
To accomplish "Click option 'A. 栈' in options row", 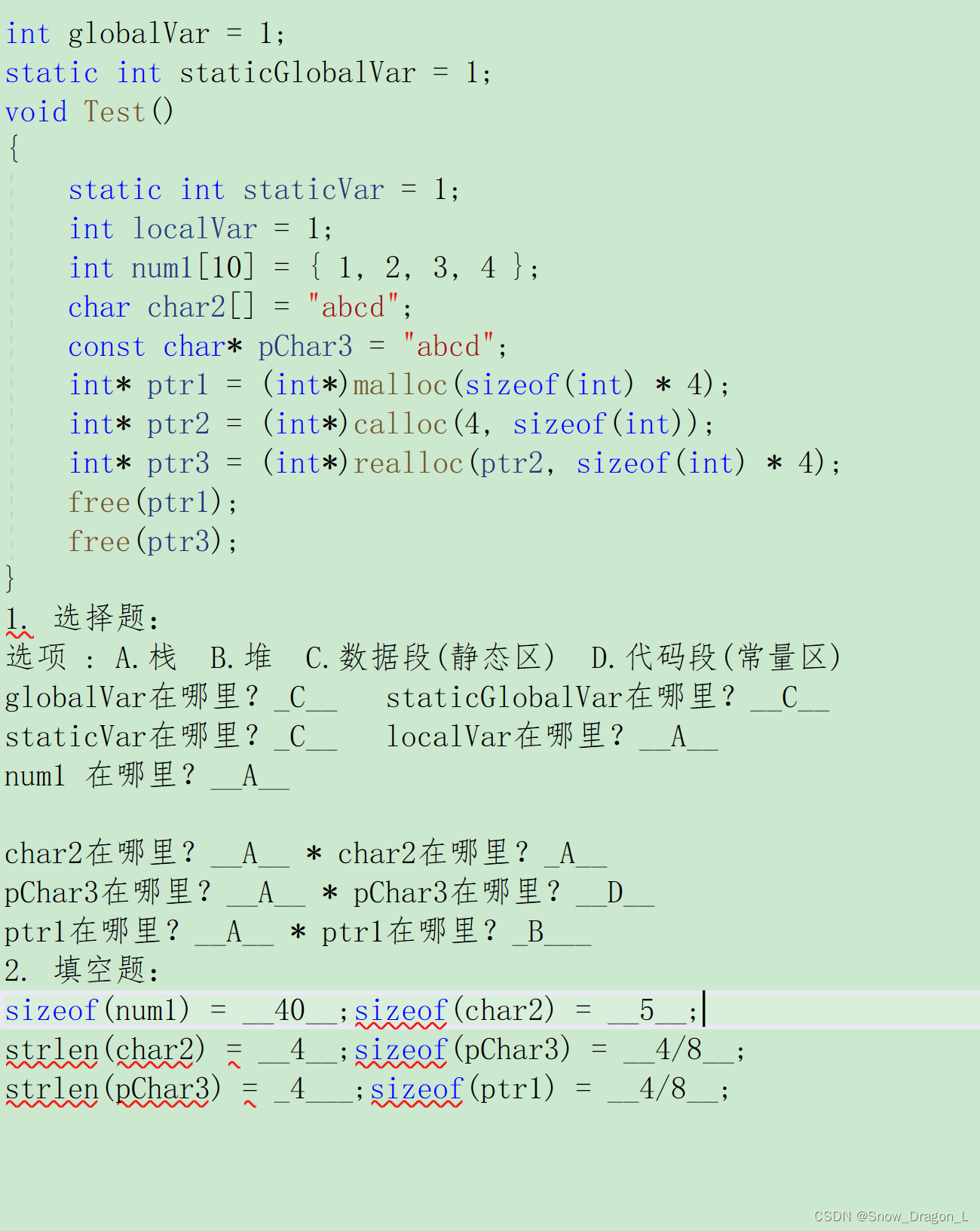I will point(145,657).
